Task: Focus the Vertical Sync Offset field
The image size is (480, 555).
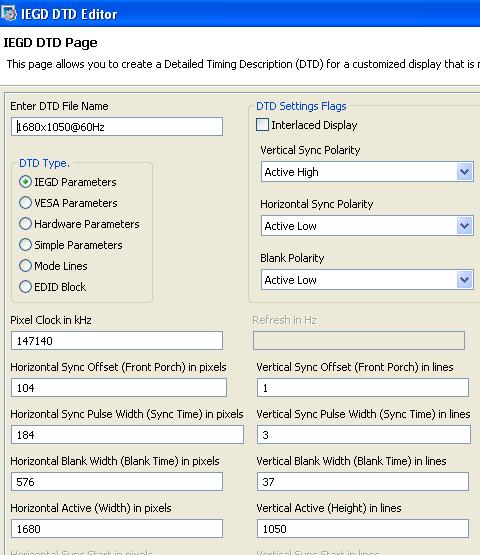Action: click(363, 388)
